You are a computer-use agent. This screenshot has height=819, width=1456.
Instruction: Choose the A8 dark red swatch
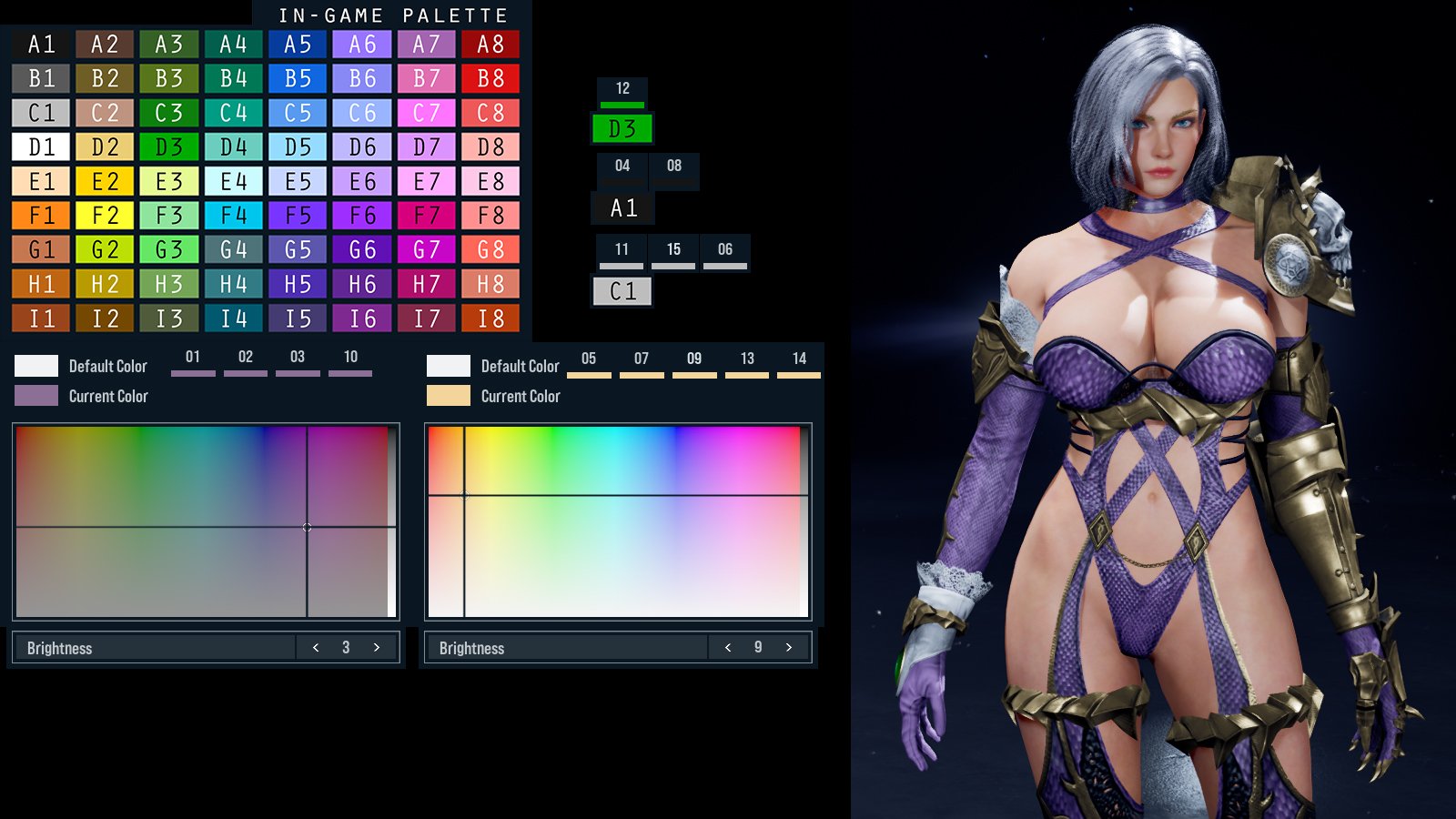[x=490, y=44]
